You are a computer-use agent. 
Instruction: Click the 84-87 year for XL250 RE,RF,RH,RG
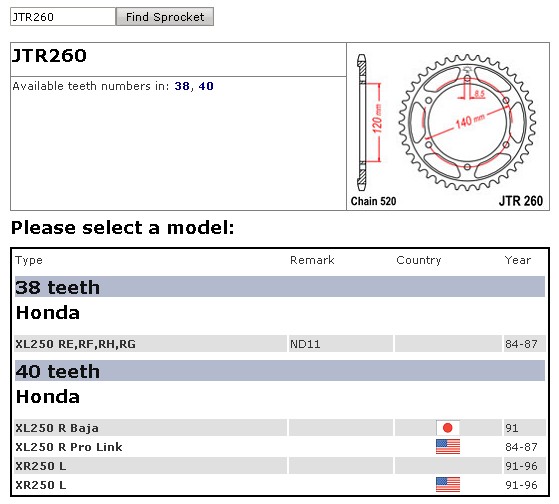click(x=521, y=344)
